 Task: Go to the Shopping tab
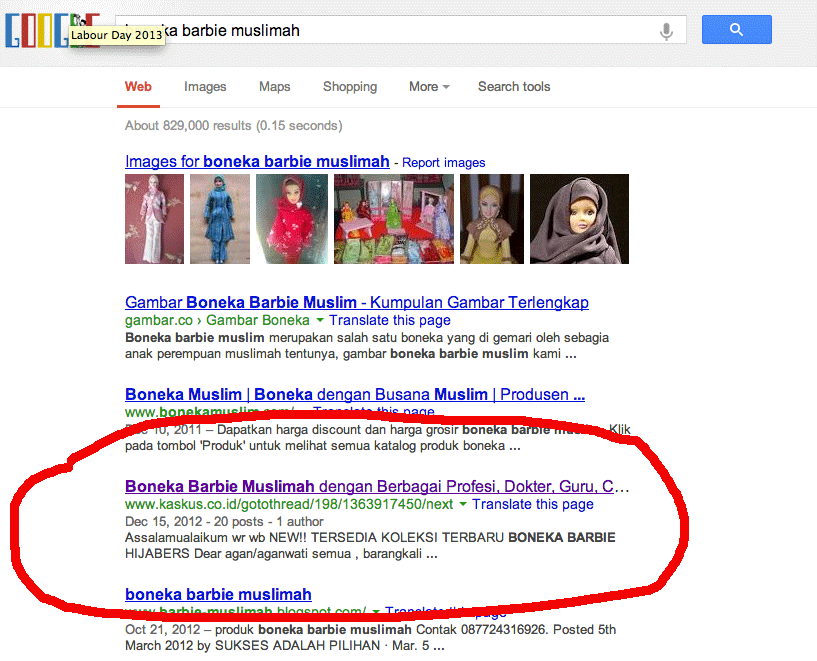(350, 86)
